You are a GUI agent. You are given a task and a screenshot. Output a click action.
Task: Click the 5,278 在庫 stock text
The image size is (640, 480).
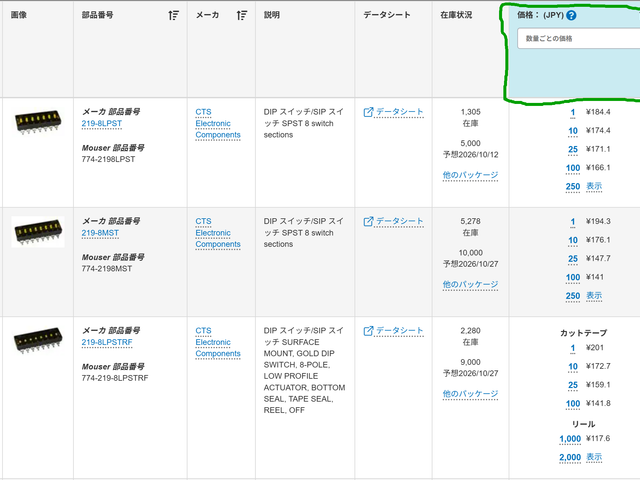tap(470, 227)
